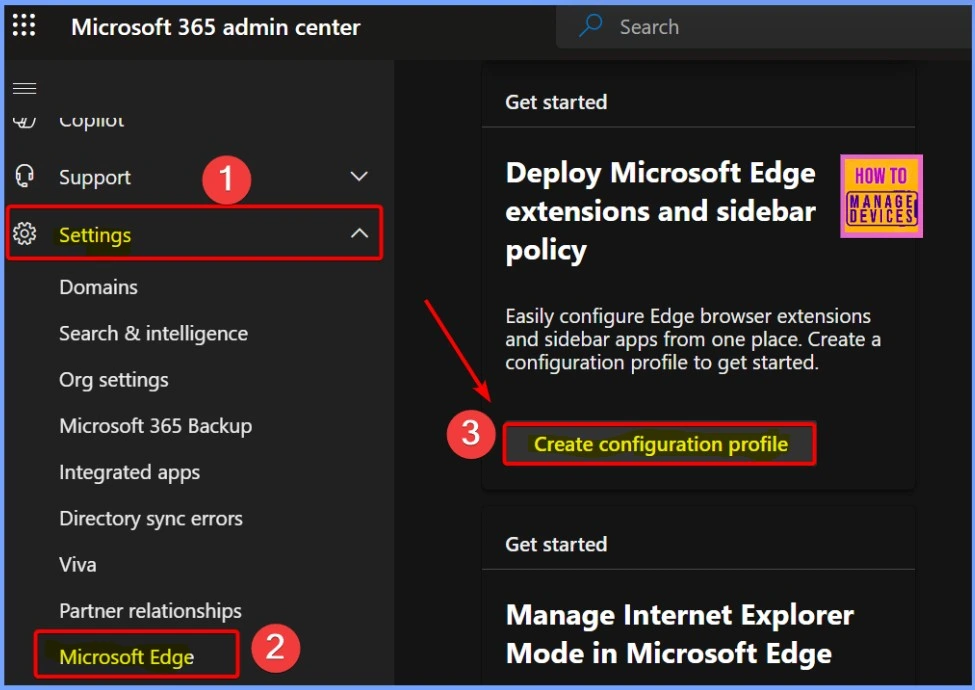
Task: Open Integrated apps page
Action: pyautogui.click(x=129, y=472)
